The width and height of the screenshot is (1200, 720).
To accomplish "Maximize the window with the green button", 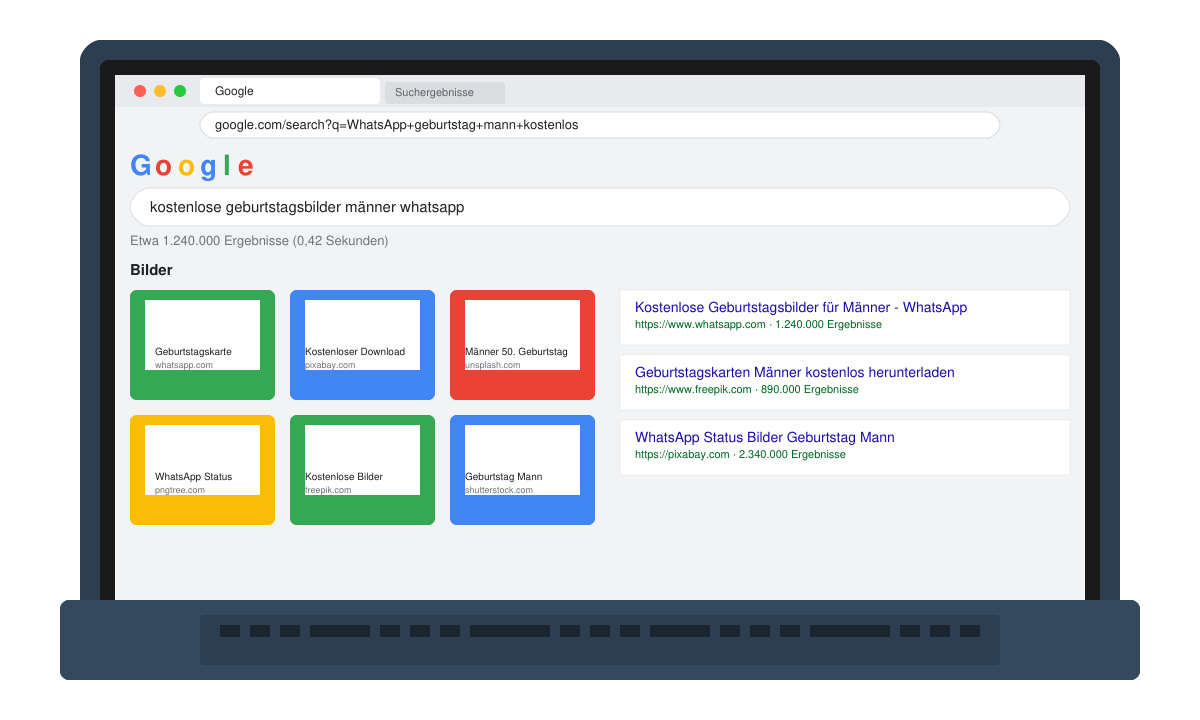I will [x=180, y=91].
